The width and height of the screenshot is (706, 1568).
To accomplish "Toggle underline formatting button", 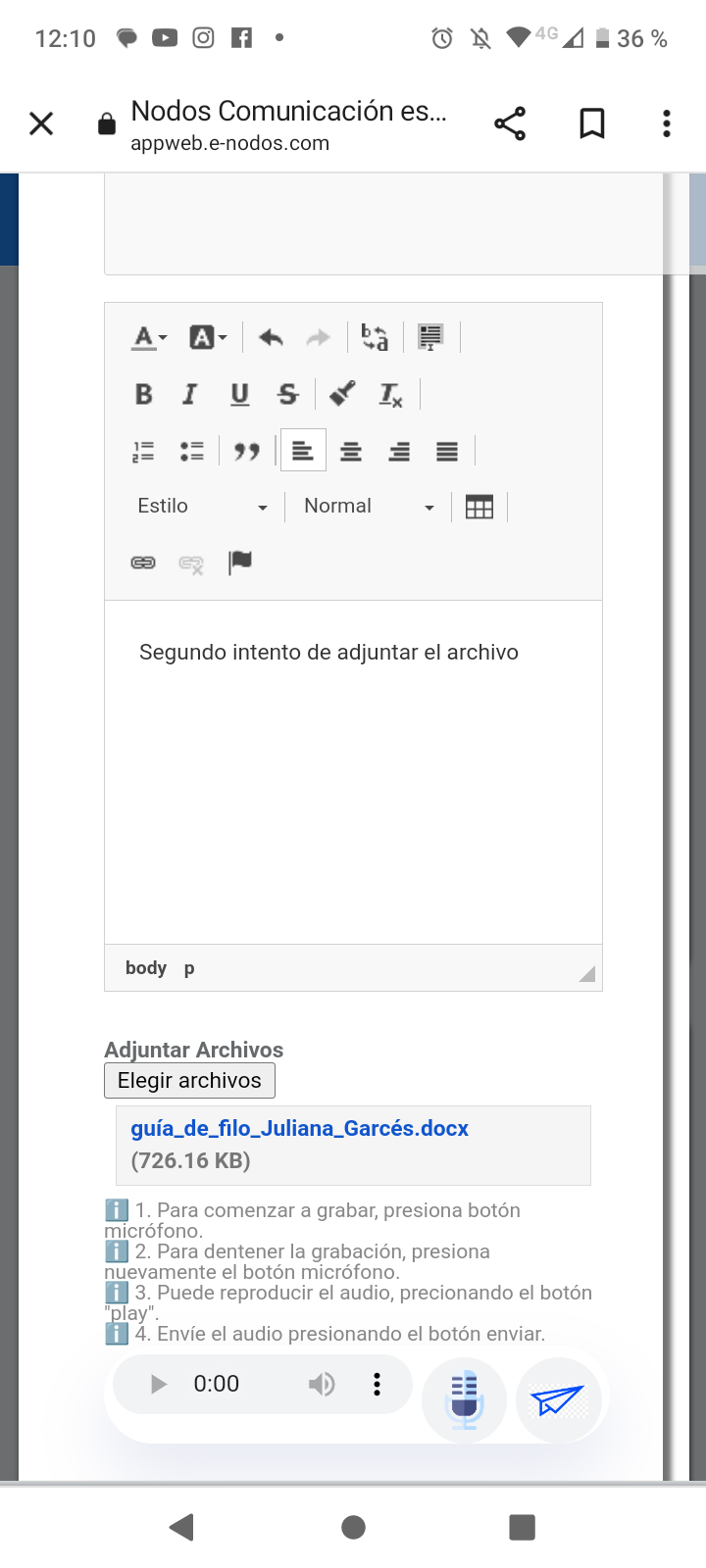I will [239, 394].
